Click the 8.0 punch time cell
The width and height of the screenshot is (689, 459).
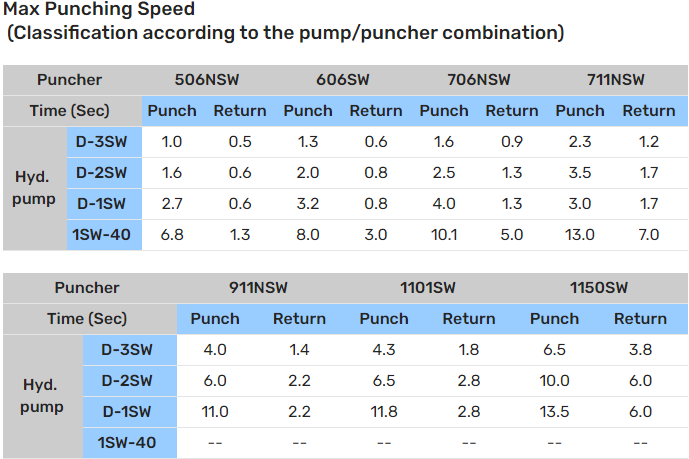[307, 235]
